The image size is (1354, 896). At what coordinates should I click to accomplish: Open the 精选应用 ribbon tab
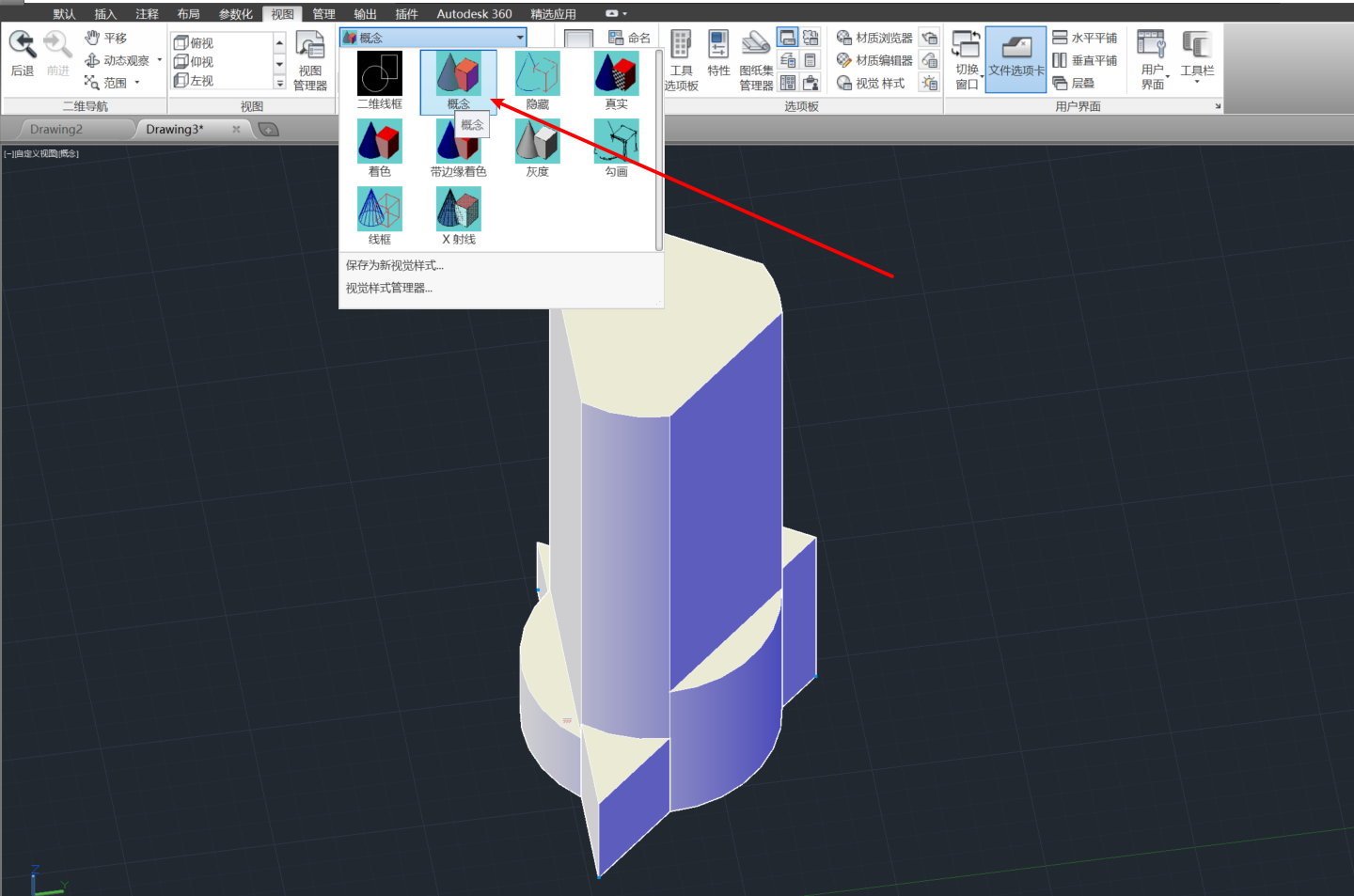coord(553,14)
